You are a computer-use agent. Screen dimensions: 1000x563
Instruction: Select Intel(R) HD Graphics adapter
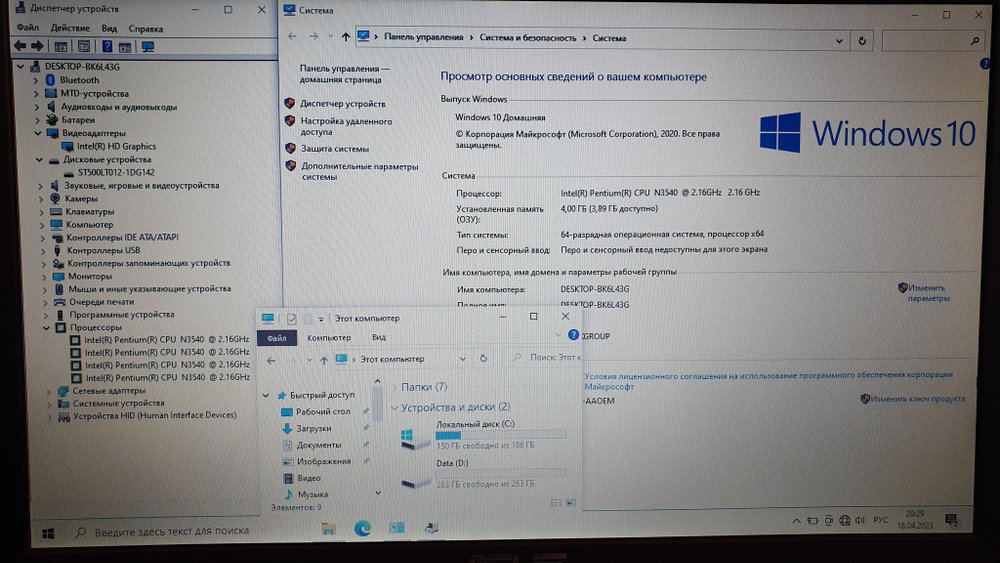tap(116, 146)
